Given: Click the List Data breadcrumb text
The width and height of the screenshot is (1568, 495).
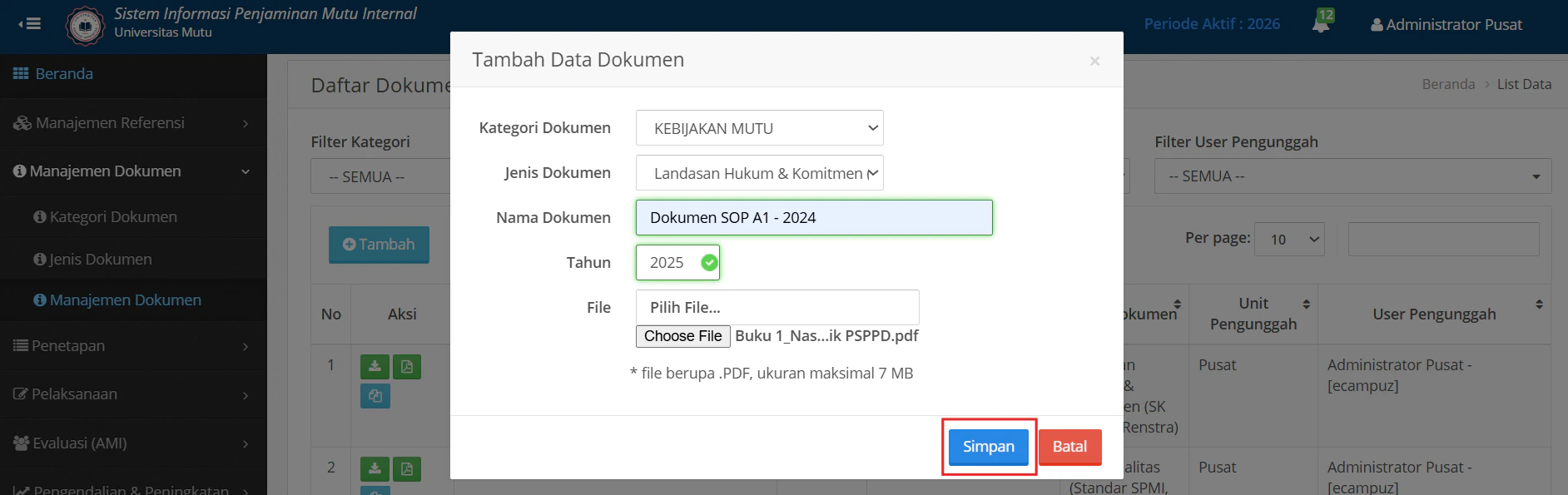Looking at the screenshot, I should pyautogui.click(x=1524, y=84).
